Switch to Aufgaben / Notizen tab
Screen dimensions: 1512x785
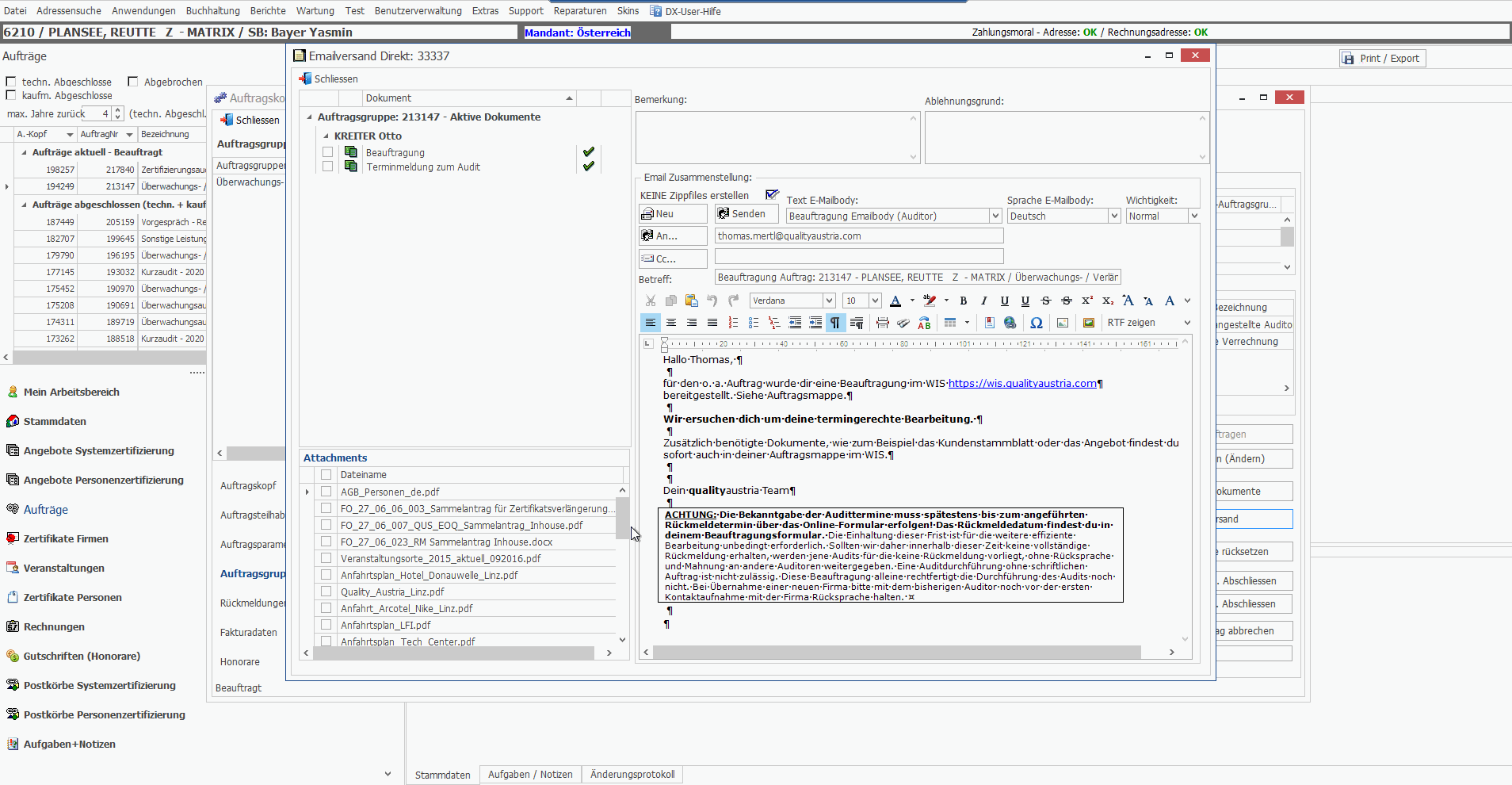(x=530, y=775)
